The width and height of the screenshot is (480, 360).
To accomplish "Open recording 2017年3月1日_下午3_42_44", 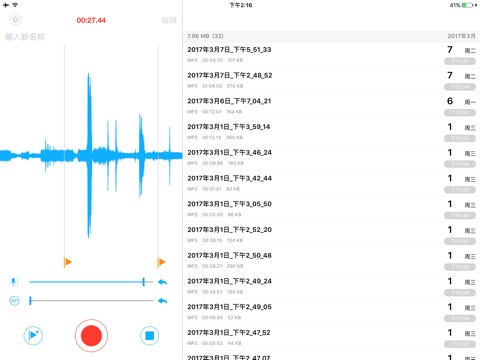I will pos(332,183).
